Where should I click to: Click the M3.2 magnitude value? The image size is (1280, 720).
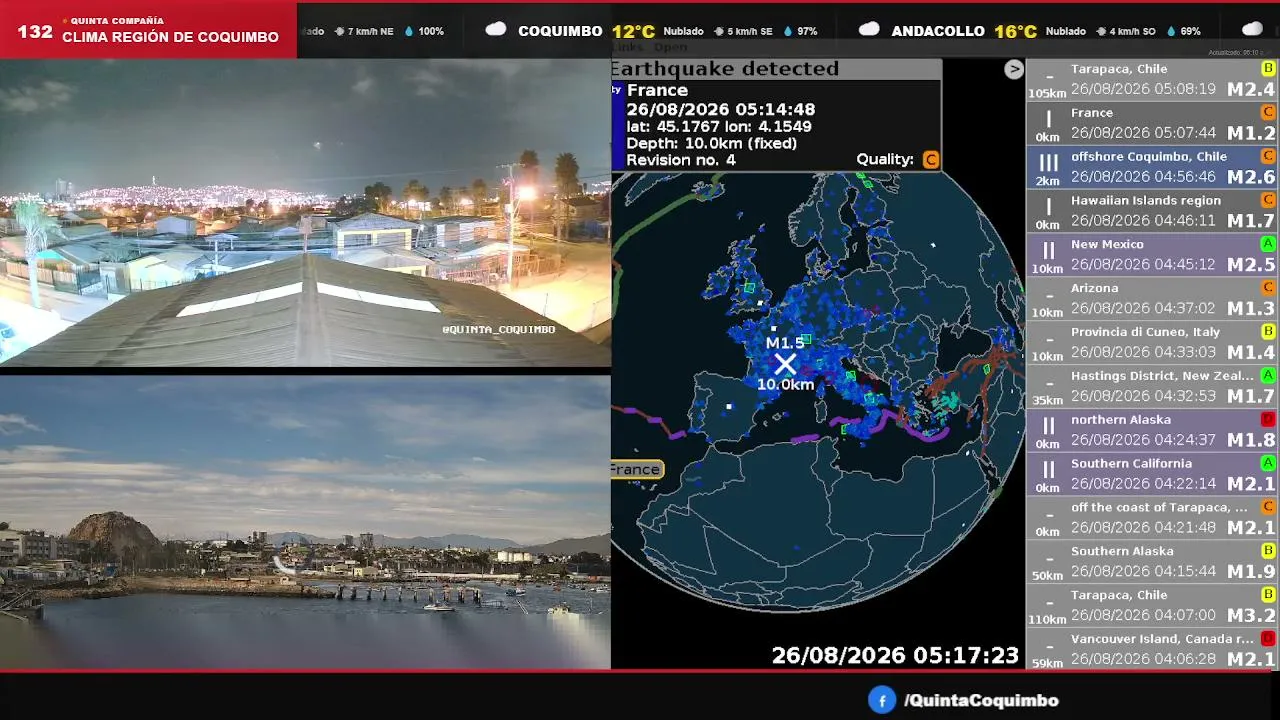(1251, 615)
